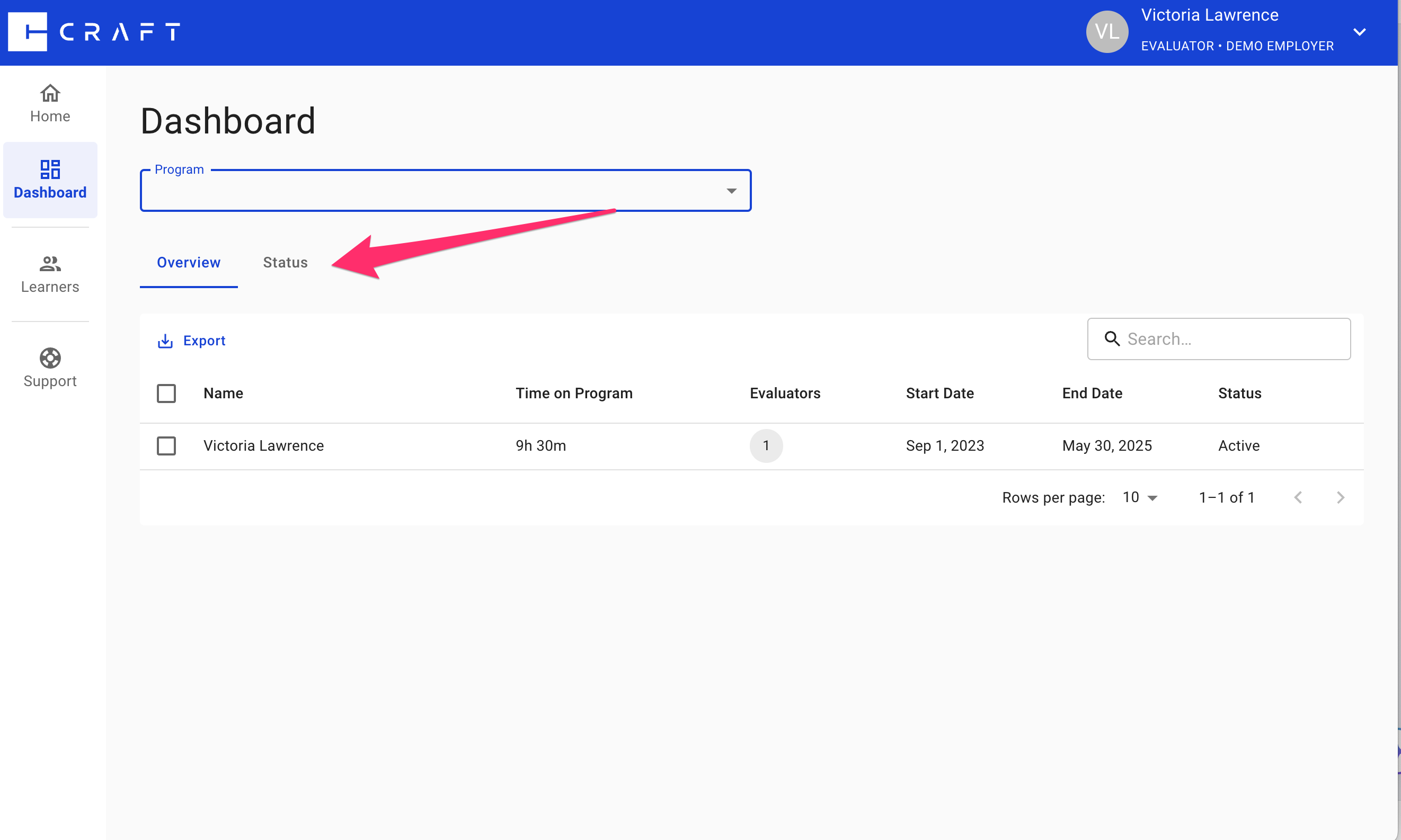Click the search magnifier icon
Image resolution: width=1401 pixels, height=840 pixels.
[1112, 339]
